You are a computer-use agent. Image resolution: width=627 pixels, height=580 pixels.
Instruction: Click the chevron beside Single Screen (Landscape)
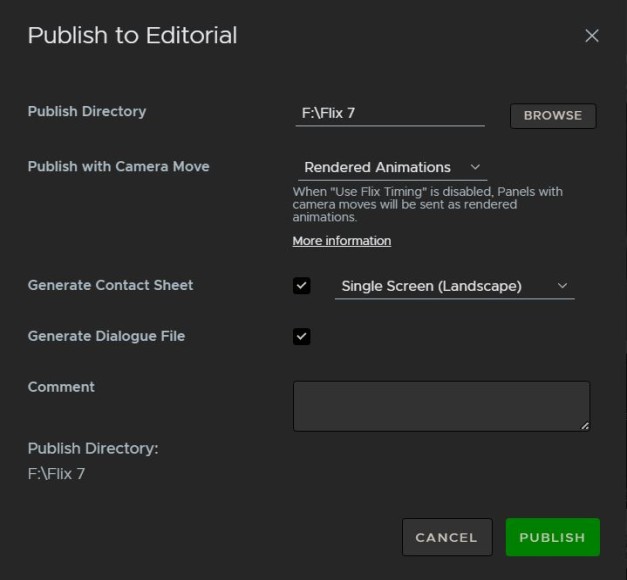(x=563, y=286)
